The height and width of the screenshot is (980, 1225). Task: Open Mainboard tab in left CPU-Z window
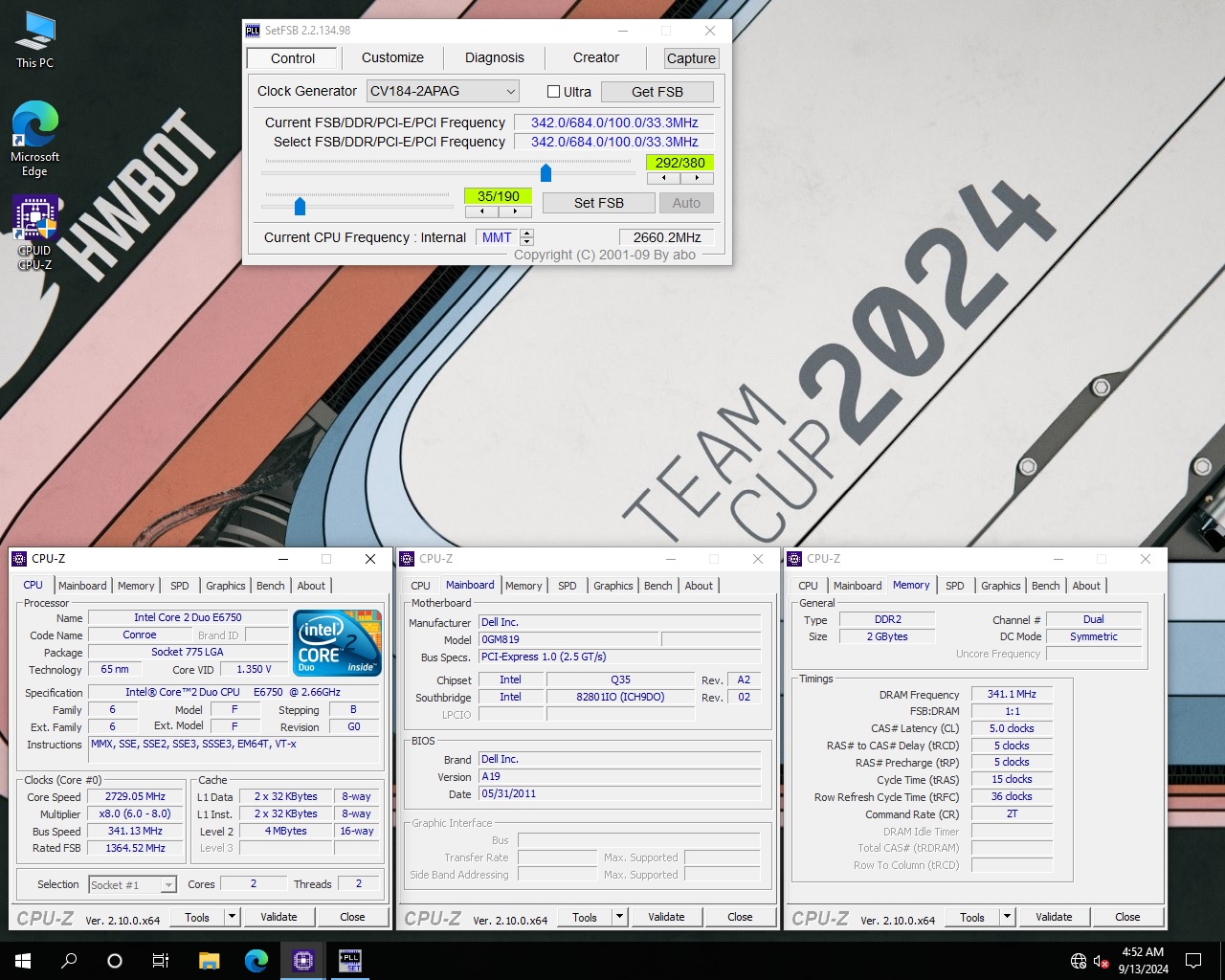pyautogui.click(x=82, y=586)
